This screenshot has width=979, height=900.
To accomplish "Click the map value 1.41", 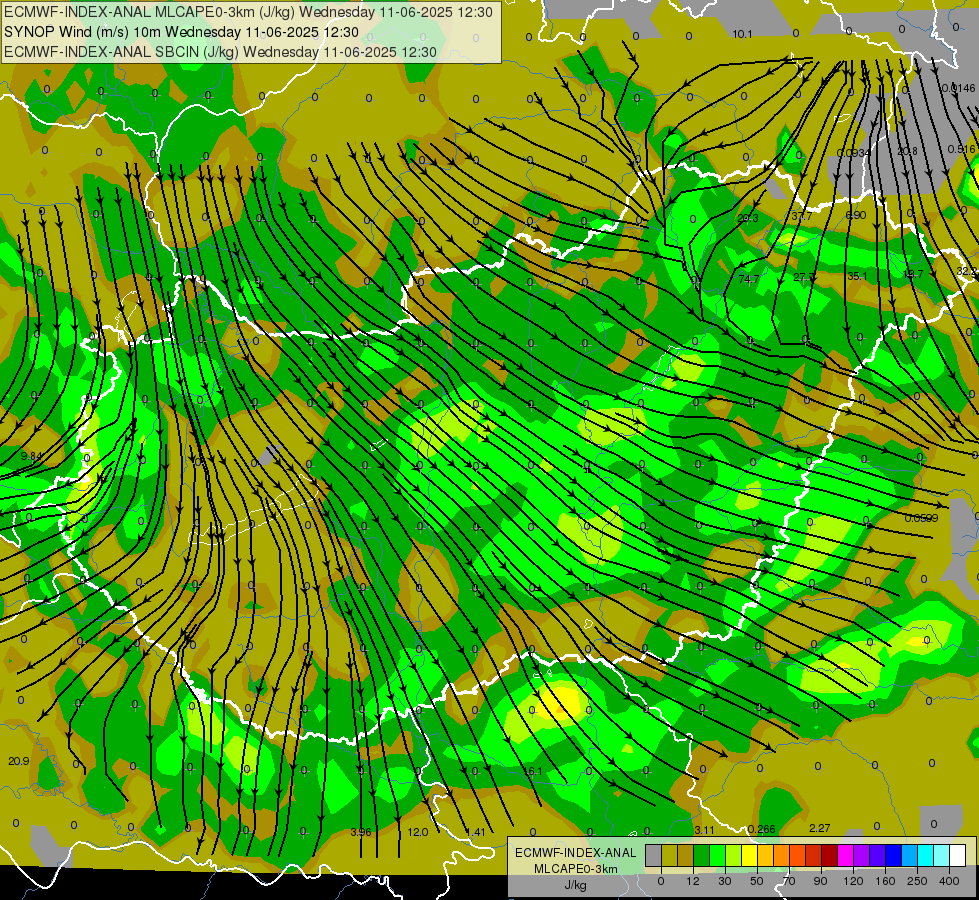I will coord(475,832).
